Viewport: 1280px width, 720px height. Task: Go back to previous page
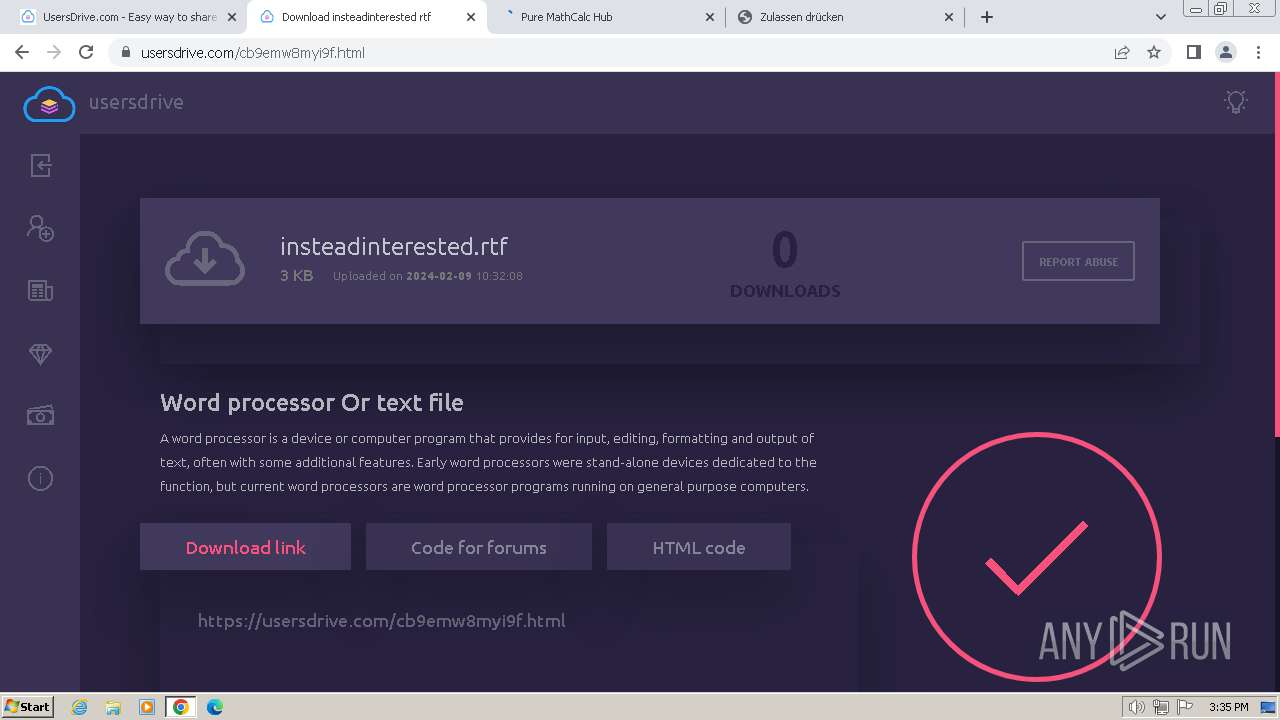point(22,52)
